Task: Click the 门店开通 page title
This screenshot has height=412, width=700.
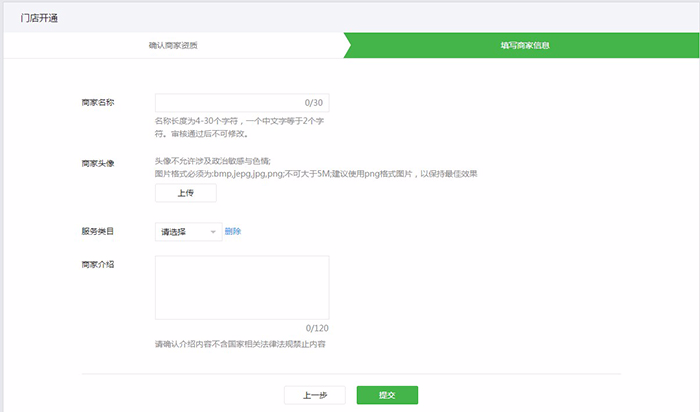Action: click(39, 17)
